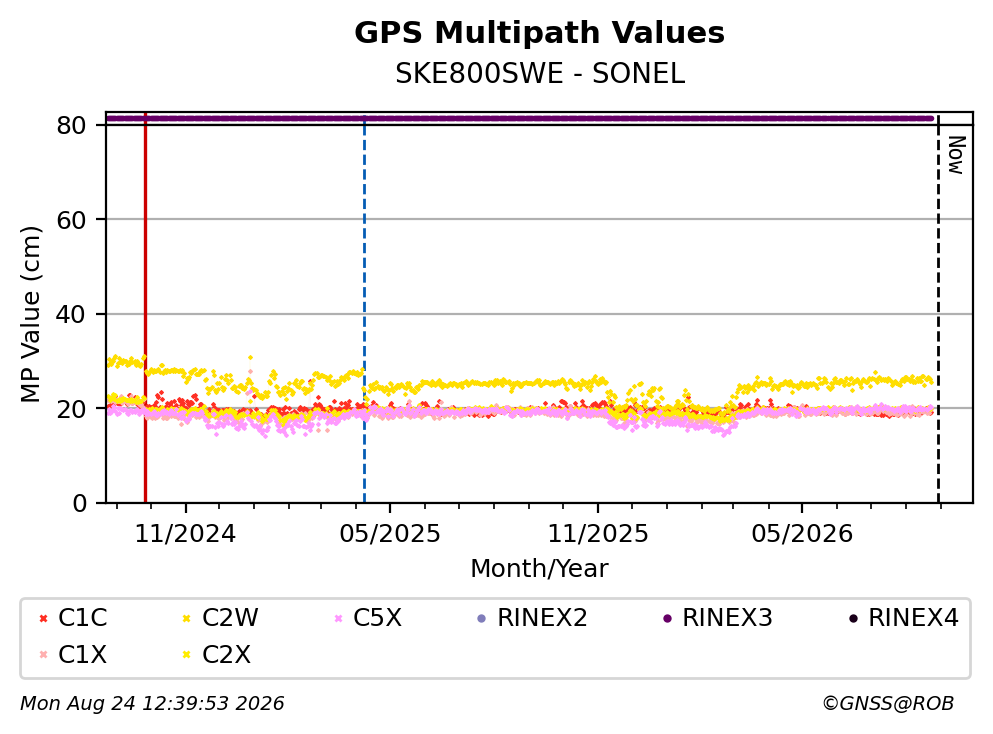
Task: Select the C2W legend label
Action: tap(230, 617)
